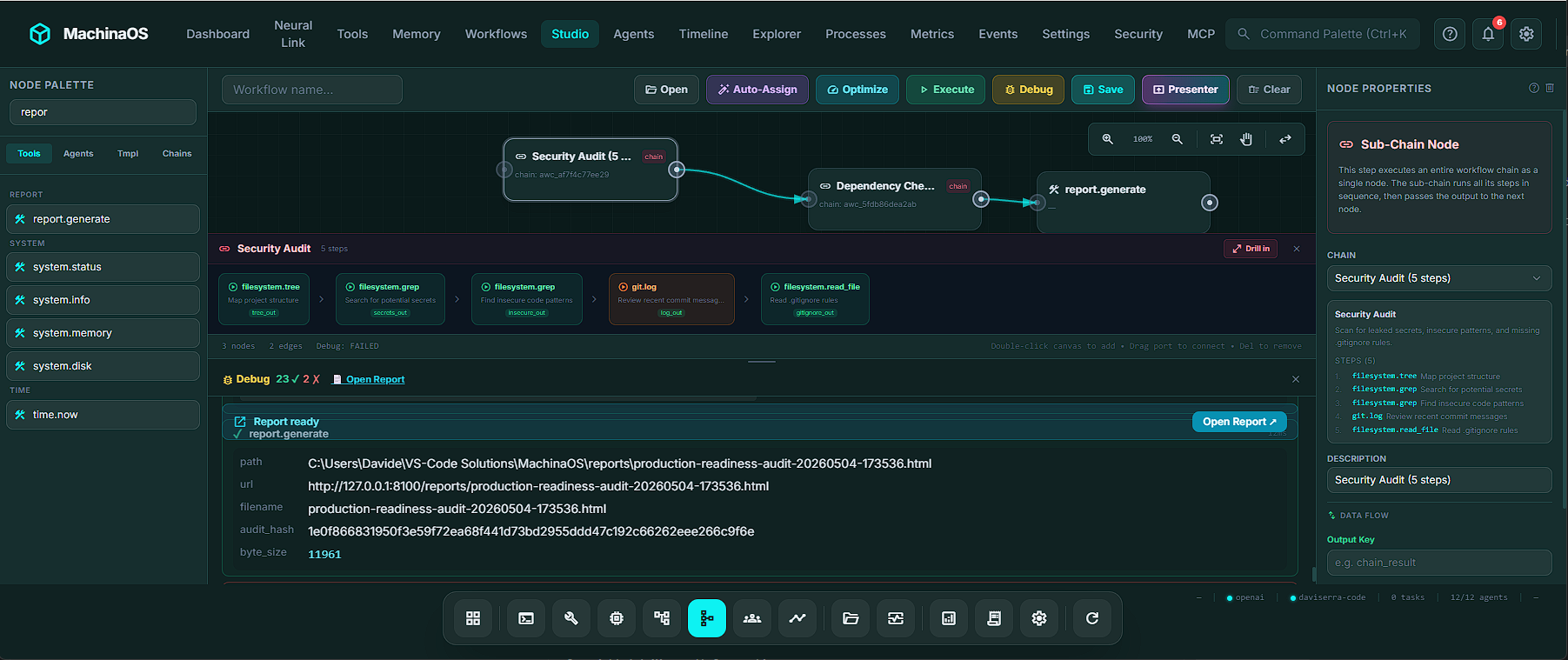
Task: Select the Tools palette tab
Action: click(x=29, y=154)
